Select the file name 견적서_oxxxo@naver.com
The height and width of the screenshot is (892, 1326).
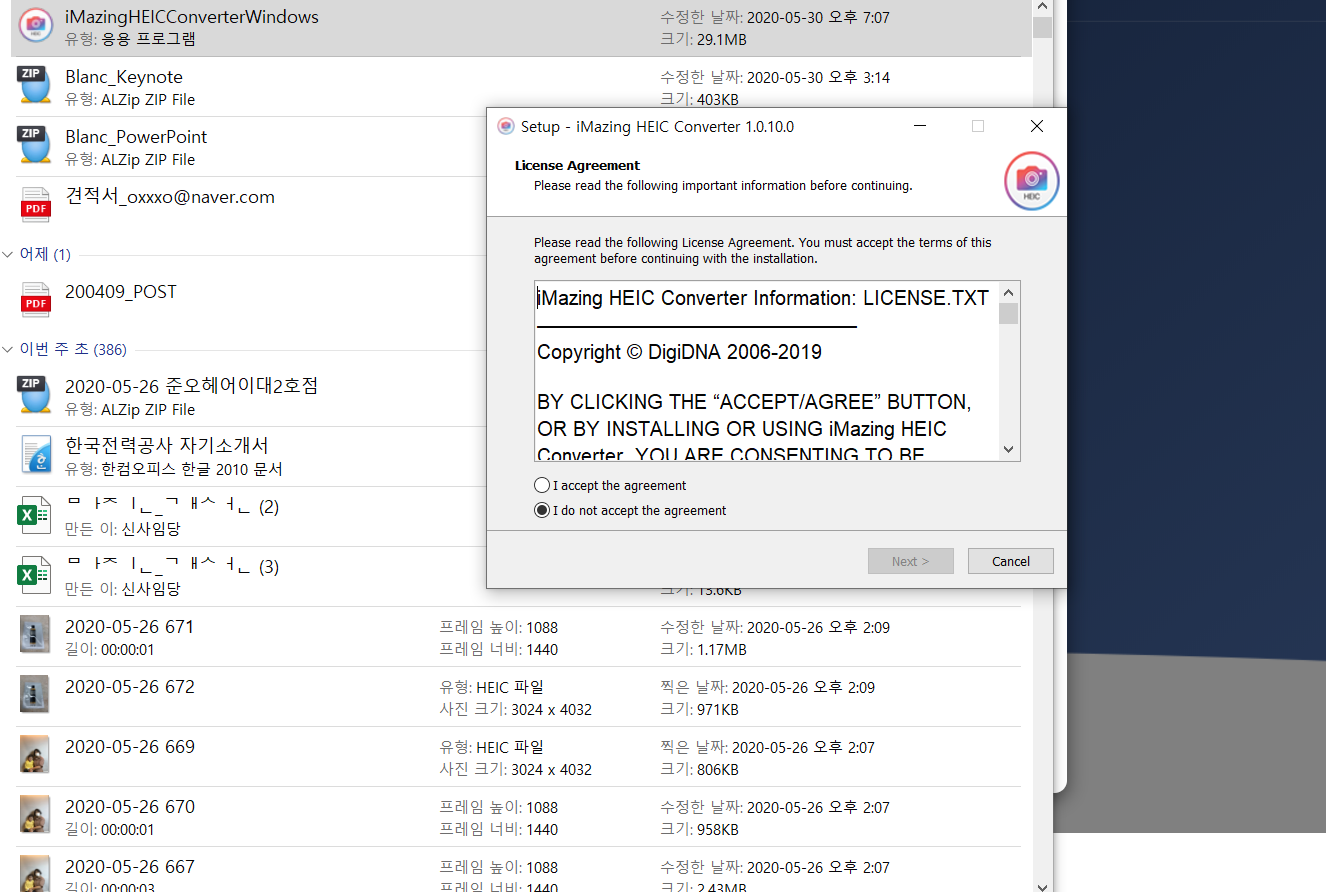pos(170,197)
